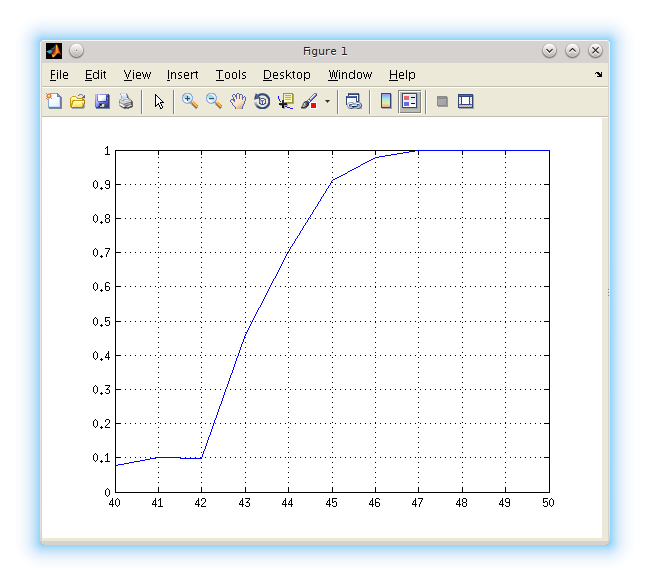
Task: Click the x-axis tick label 40
Action: pyautogui.click(x=114, y=503)
